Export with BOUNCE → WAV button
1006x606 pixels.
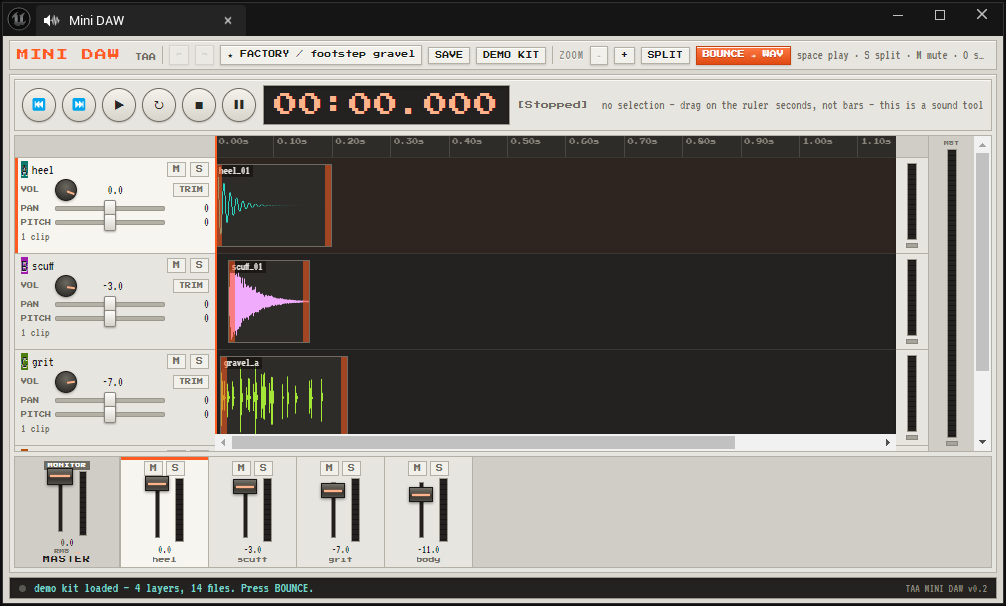[743, 55]
